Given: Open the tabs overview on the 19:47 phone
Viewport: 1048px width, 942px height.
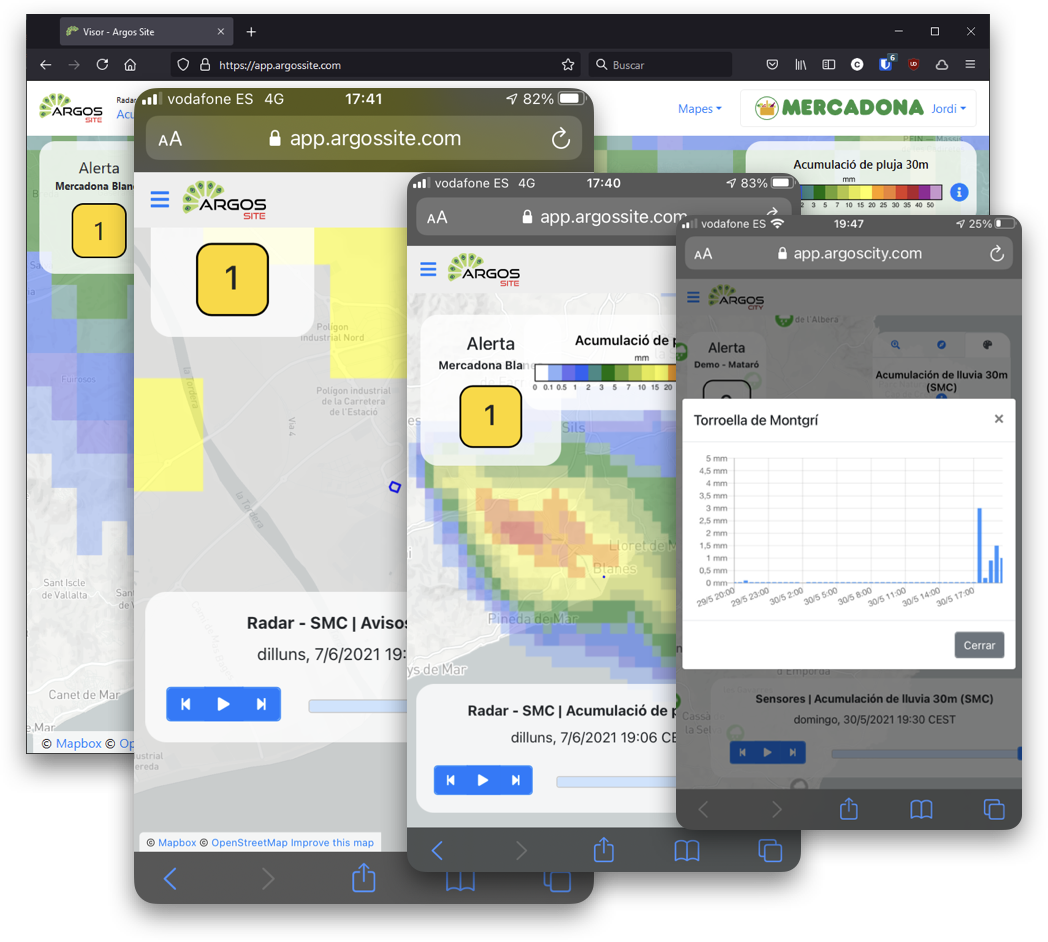Looking at the screenshot, I should coord(994,810).
